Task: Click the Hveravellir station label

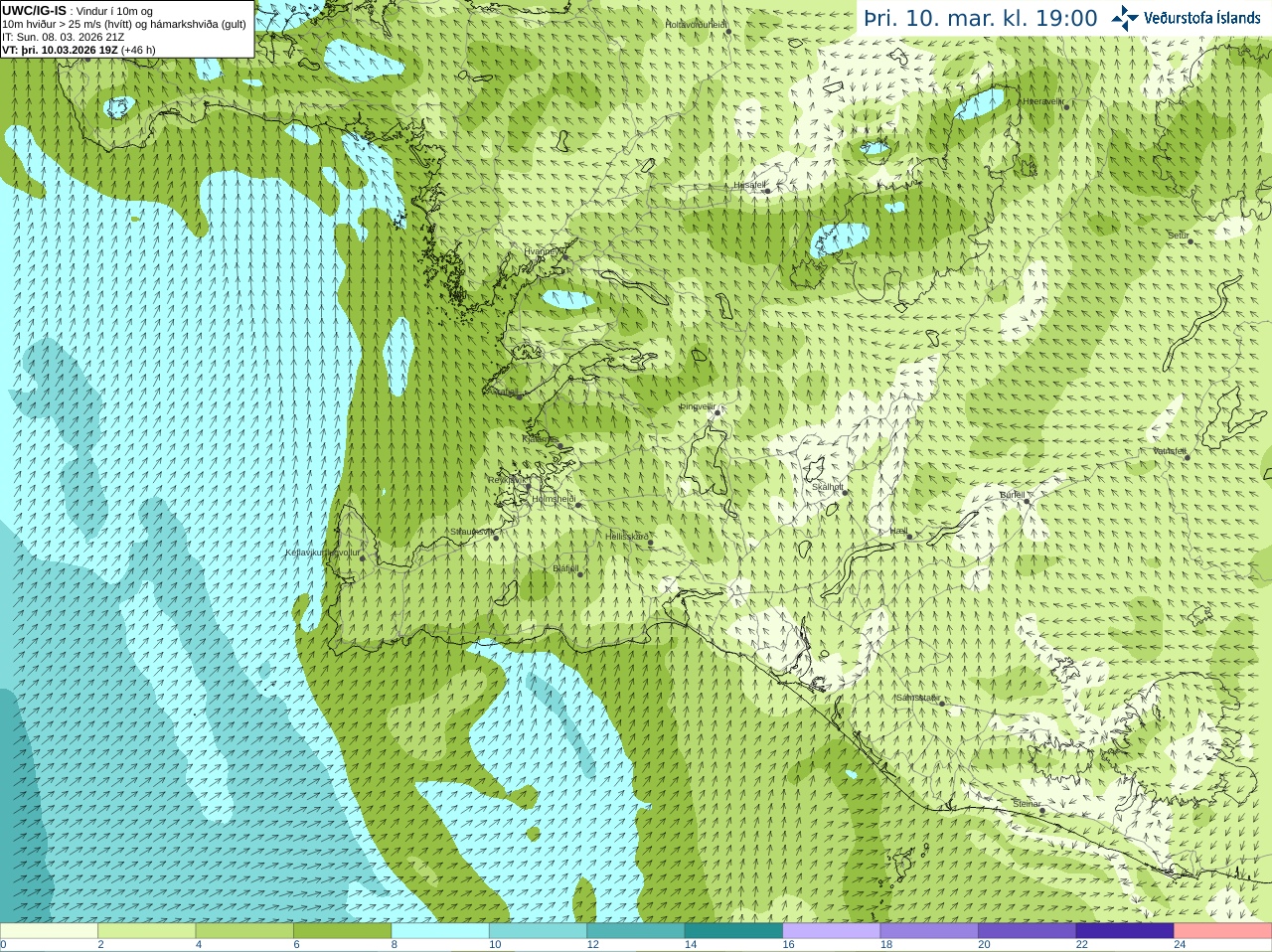Action: click(x=1043, y=101)
